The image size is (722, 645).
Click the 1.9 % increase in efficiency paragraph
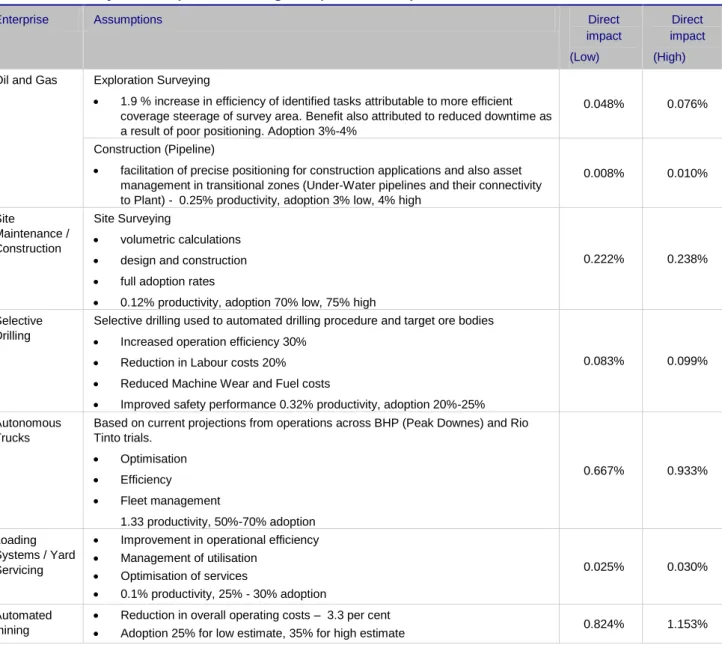click(x=336, y=116)
